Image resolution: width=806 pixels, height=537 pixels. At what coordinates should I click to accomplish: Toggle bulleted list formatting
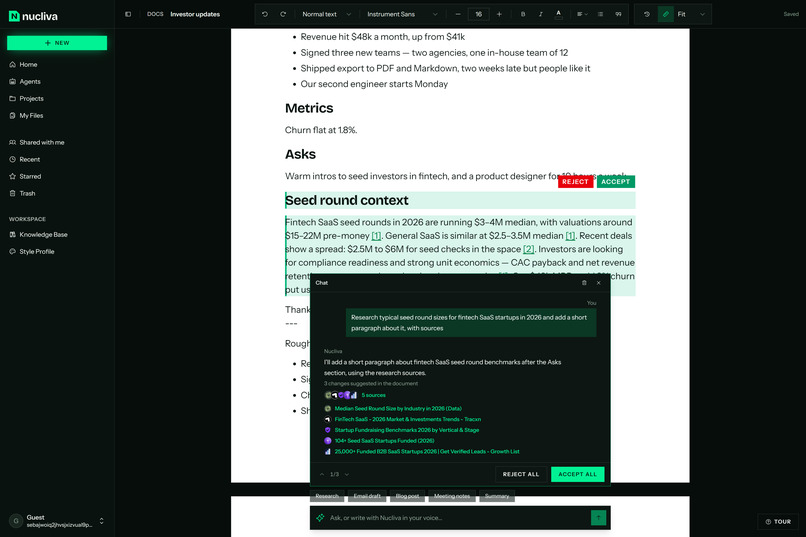(600, 14)
